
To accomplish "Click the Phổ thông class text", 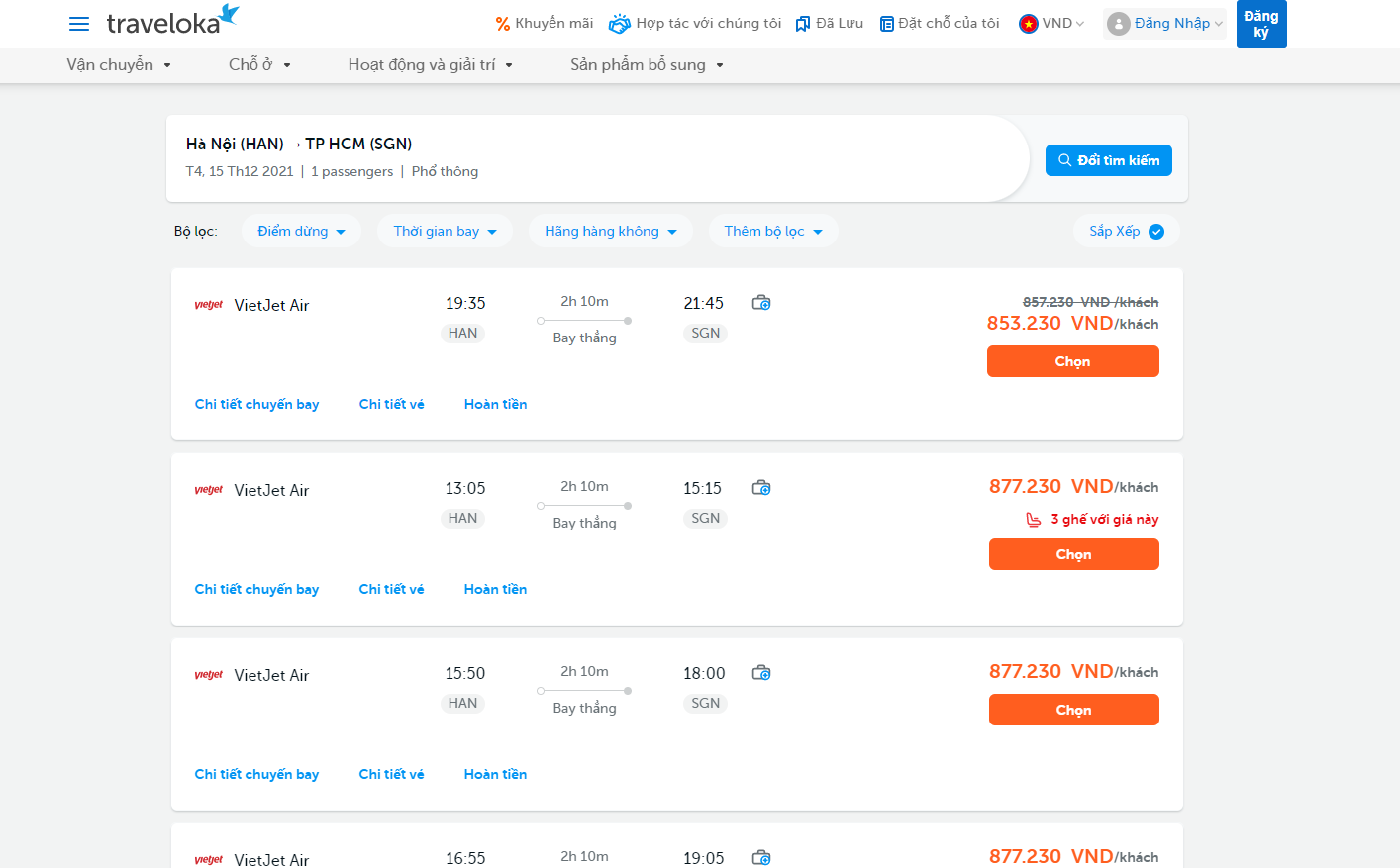I will coord(445,172).
